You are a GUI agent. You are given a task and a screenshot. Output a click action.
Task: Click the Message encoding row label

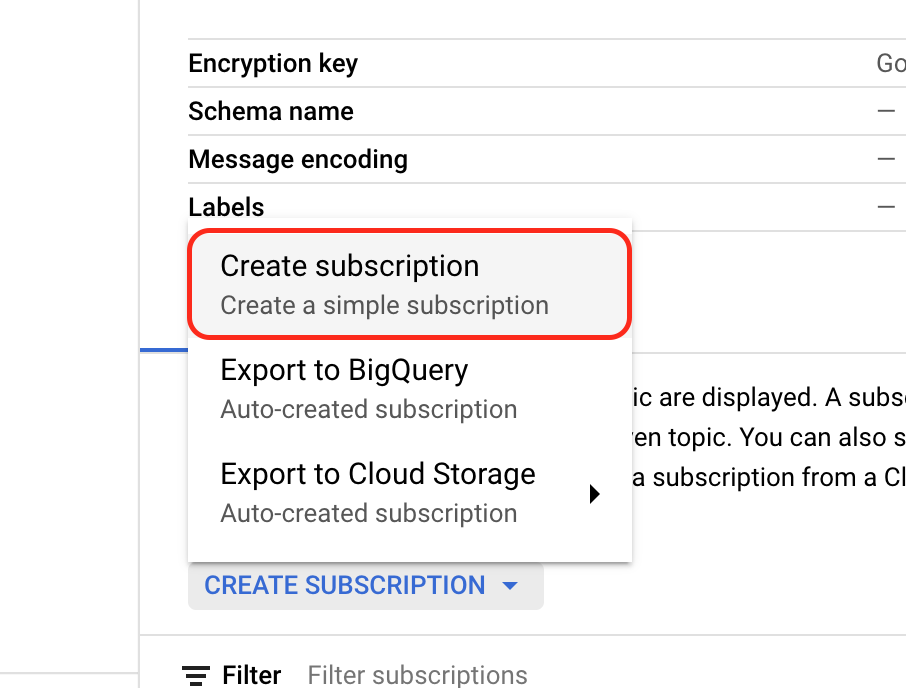pyautogui.click(x=298, y=160)
